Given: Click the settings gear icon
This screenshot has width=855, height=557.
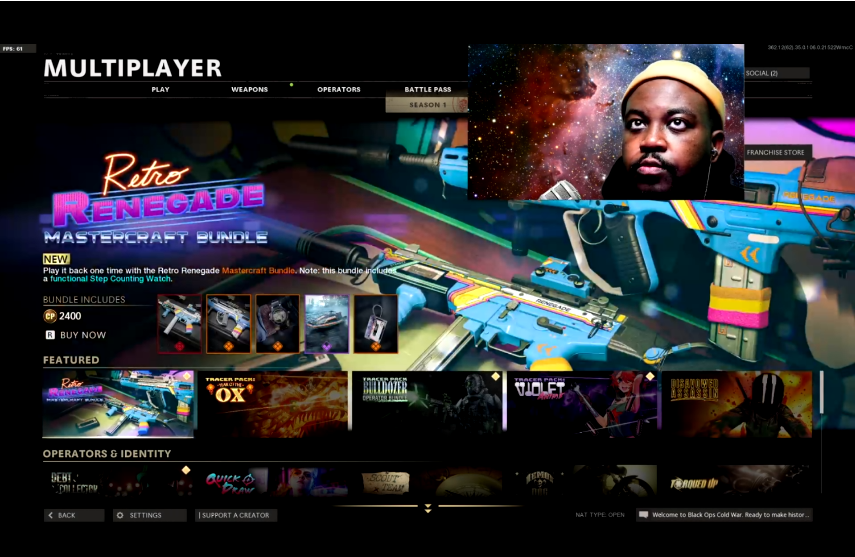Looking at the screenshot, I should pyautogui.click(x=120, y=515).
